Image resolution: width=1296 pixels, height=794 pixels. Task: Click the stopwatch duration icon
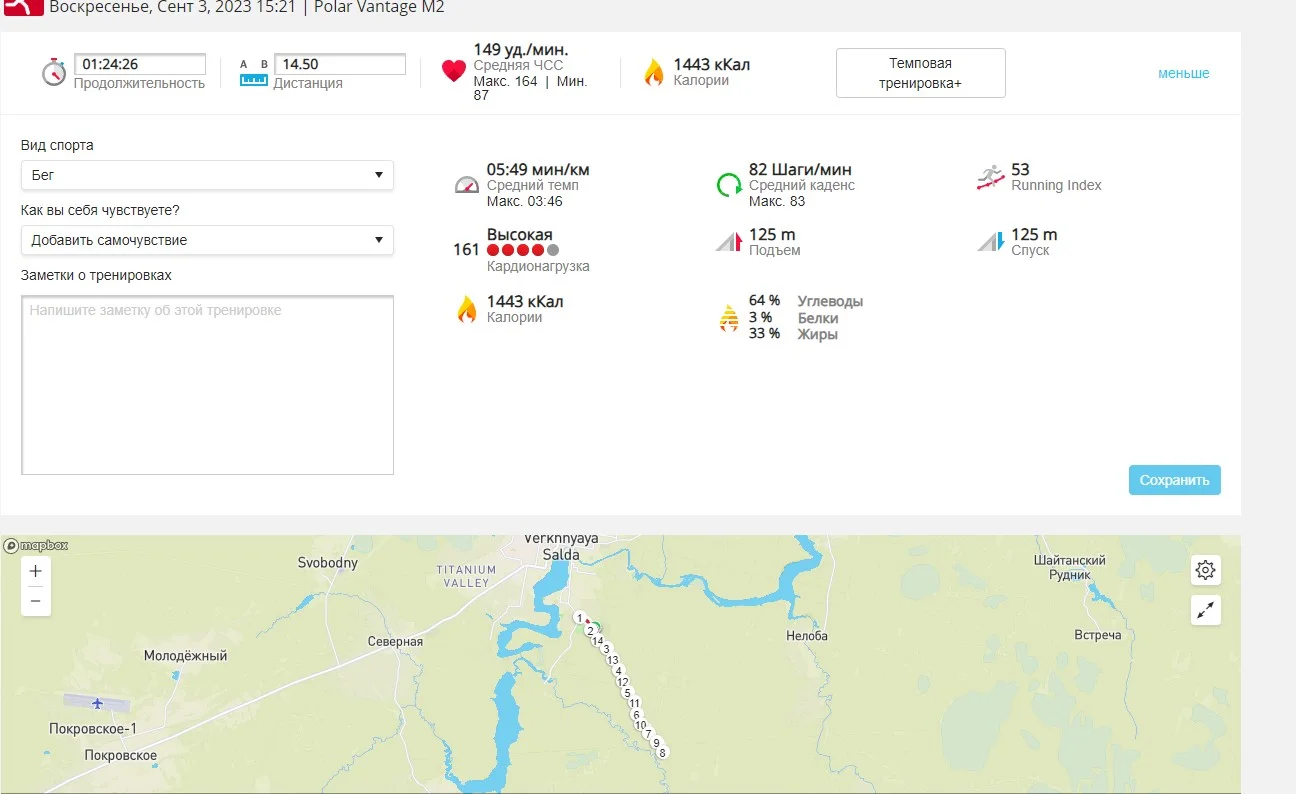pyautogui.click(x=54, y=73)
